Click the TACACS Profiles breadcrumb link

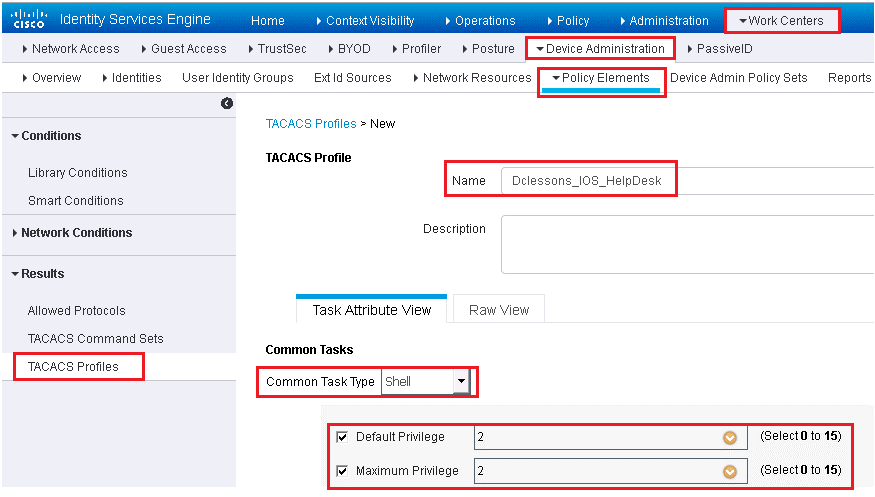[311, 123]
